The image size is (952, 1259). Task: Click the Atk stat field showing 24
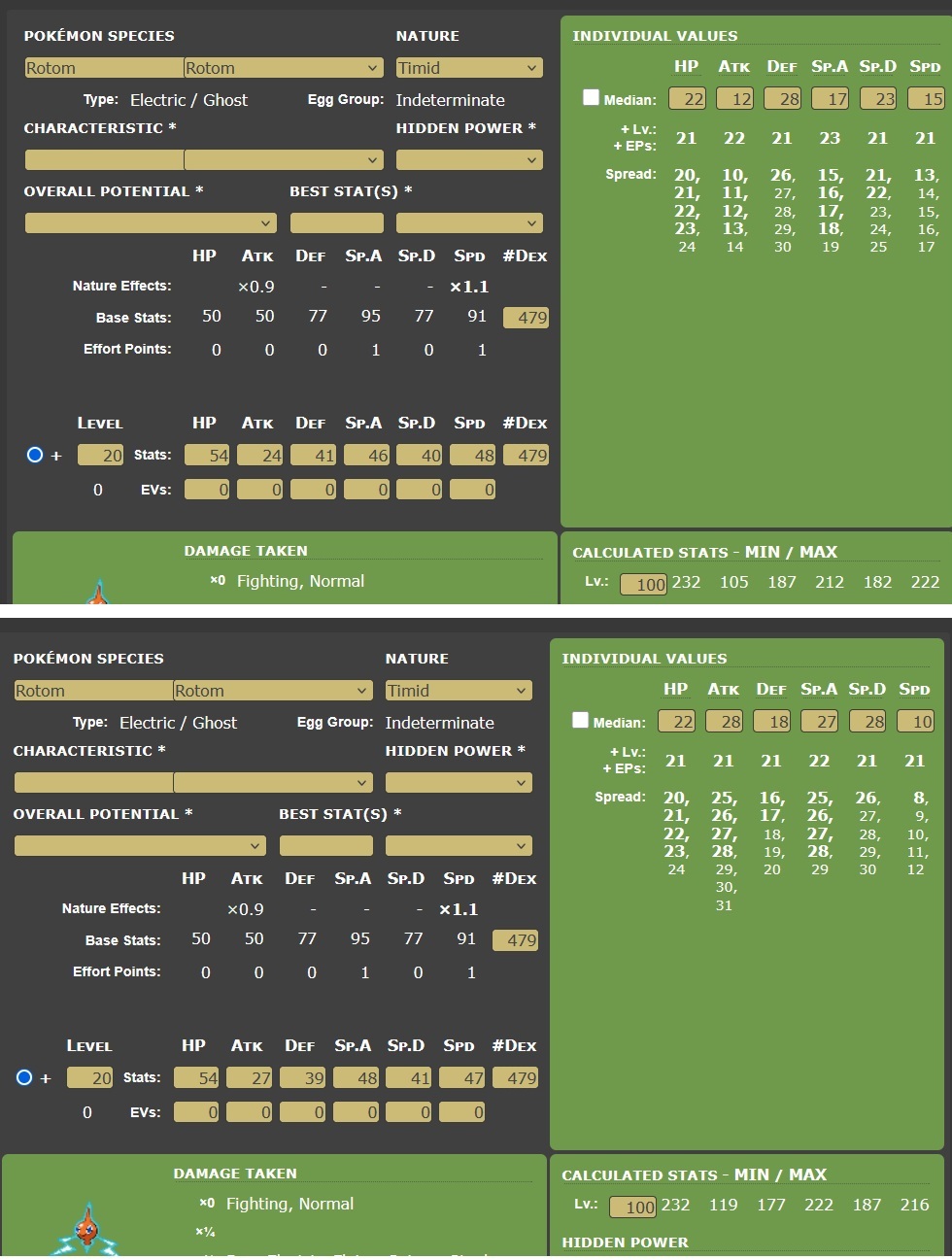click(x=260, y=456)
